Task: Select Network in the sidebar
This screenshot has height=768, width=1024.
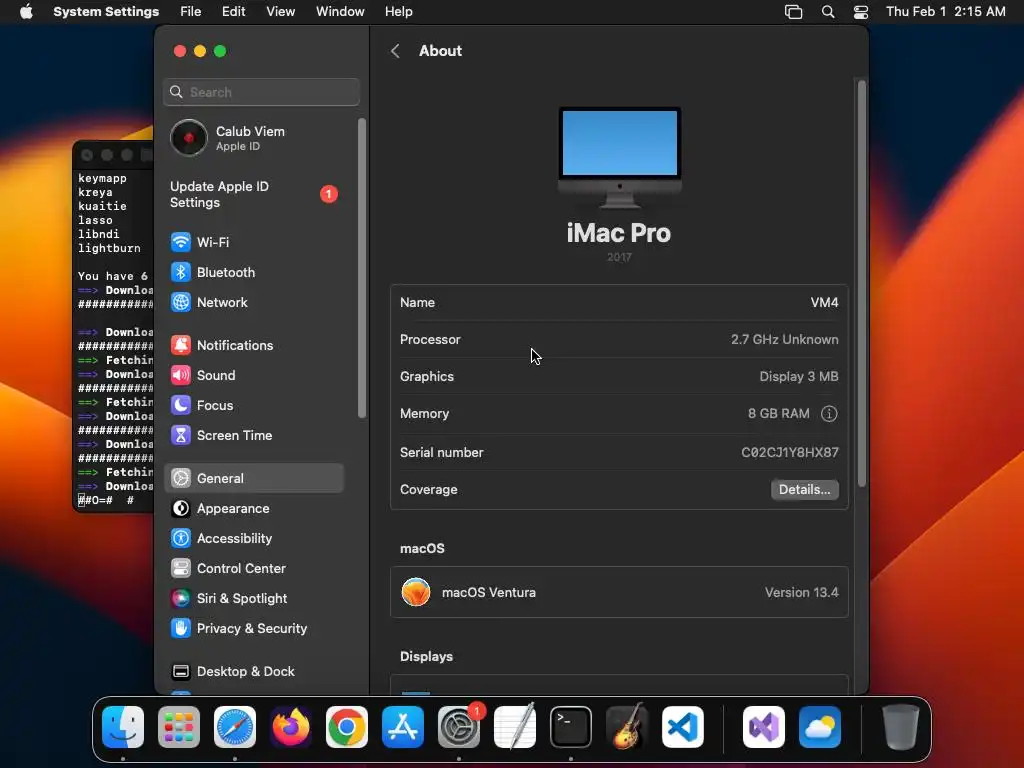Action: 253,302
